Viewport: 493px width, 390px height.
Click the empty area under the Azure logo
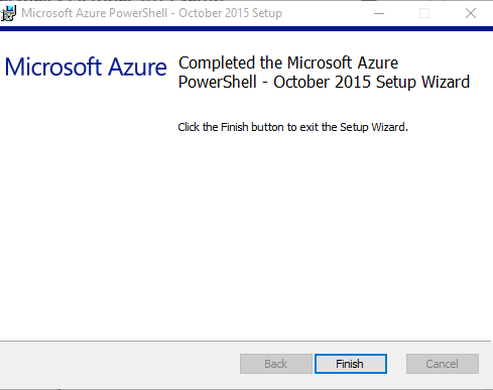(x=86, y=207)
